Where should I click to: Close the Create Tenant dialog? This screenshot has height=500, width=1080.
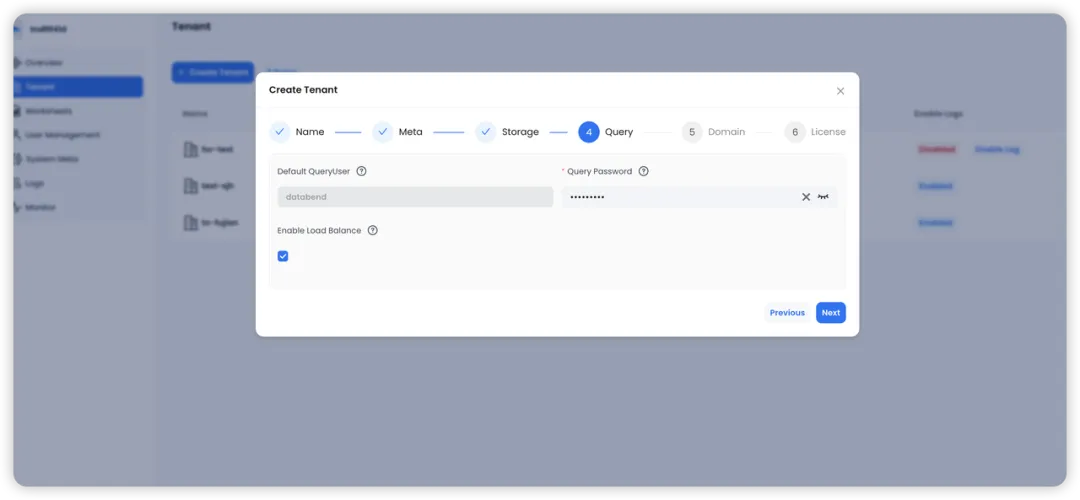840,91
